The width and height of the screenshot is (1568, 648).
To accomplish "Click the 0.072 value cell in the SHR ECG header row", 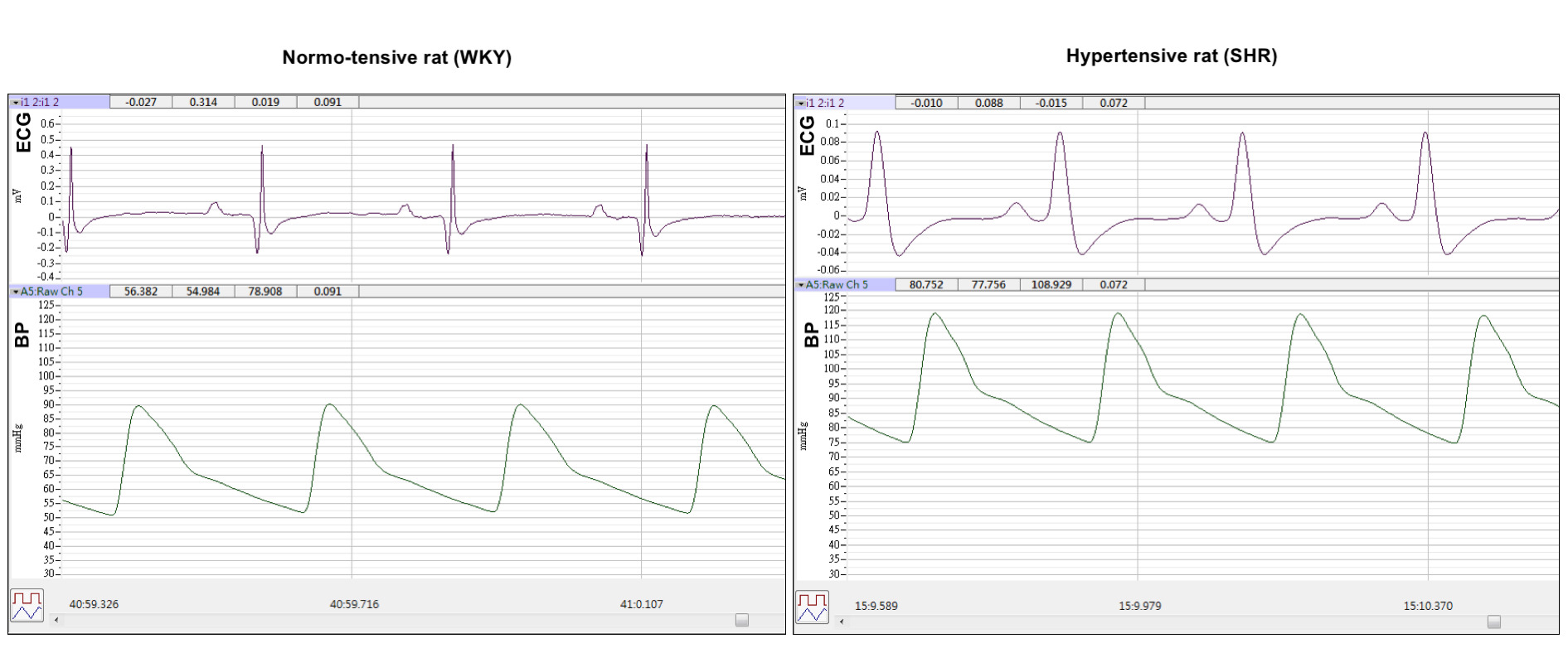I will 1114,103.
